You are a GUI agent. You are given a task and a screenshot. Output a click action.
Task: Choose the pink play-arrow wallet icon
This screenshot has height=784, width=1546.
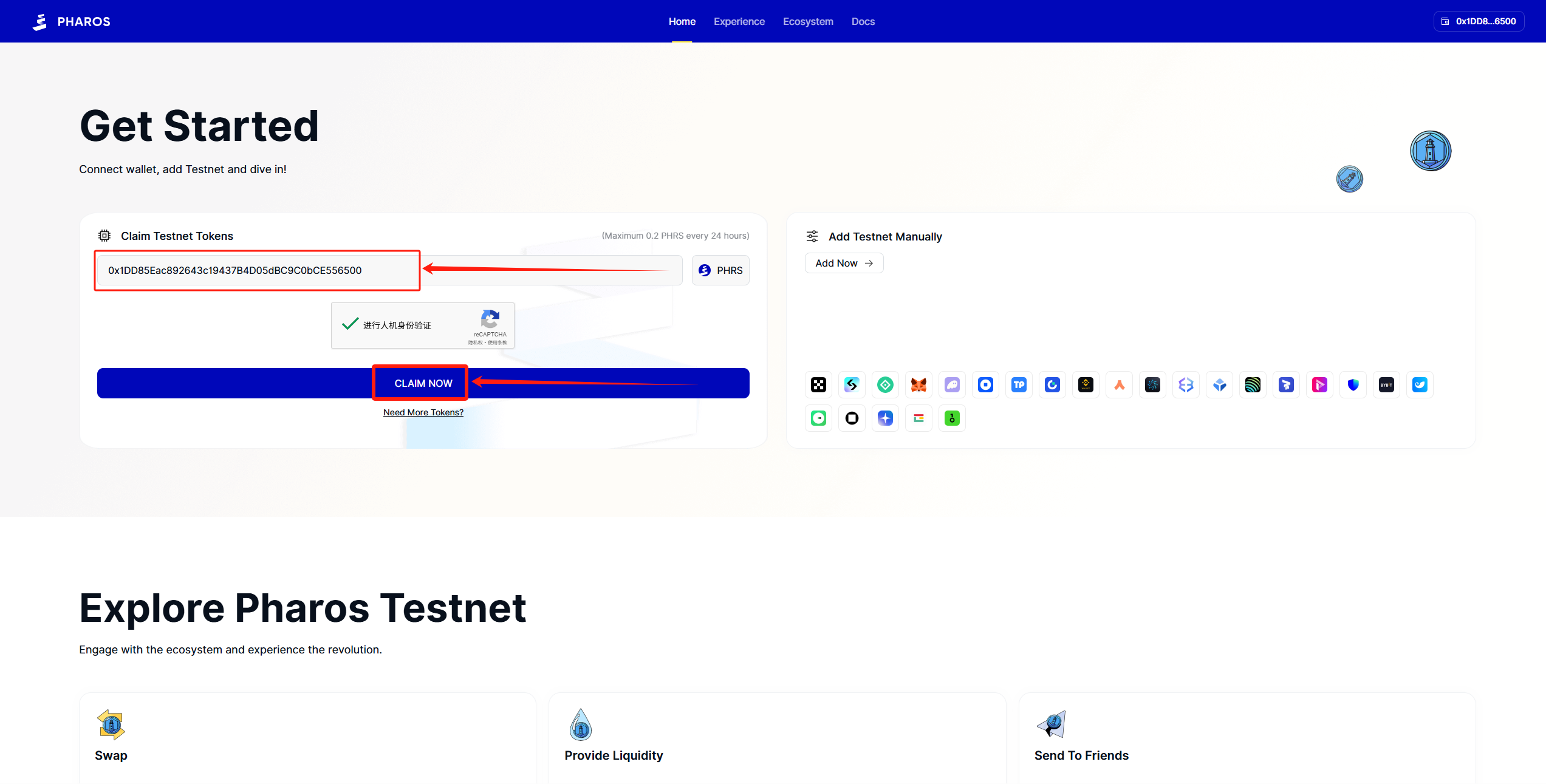(1319, 384)
